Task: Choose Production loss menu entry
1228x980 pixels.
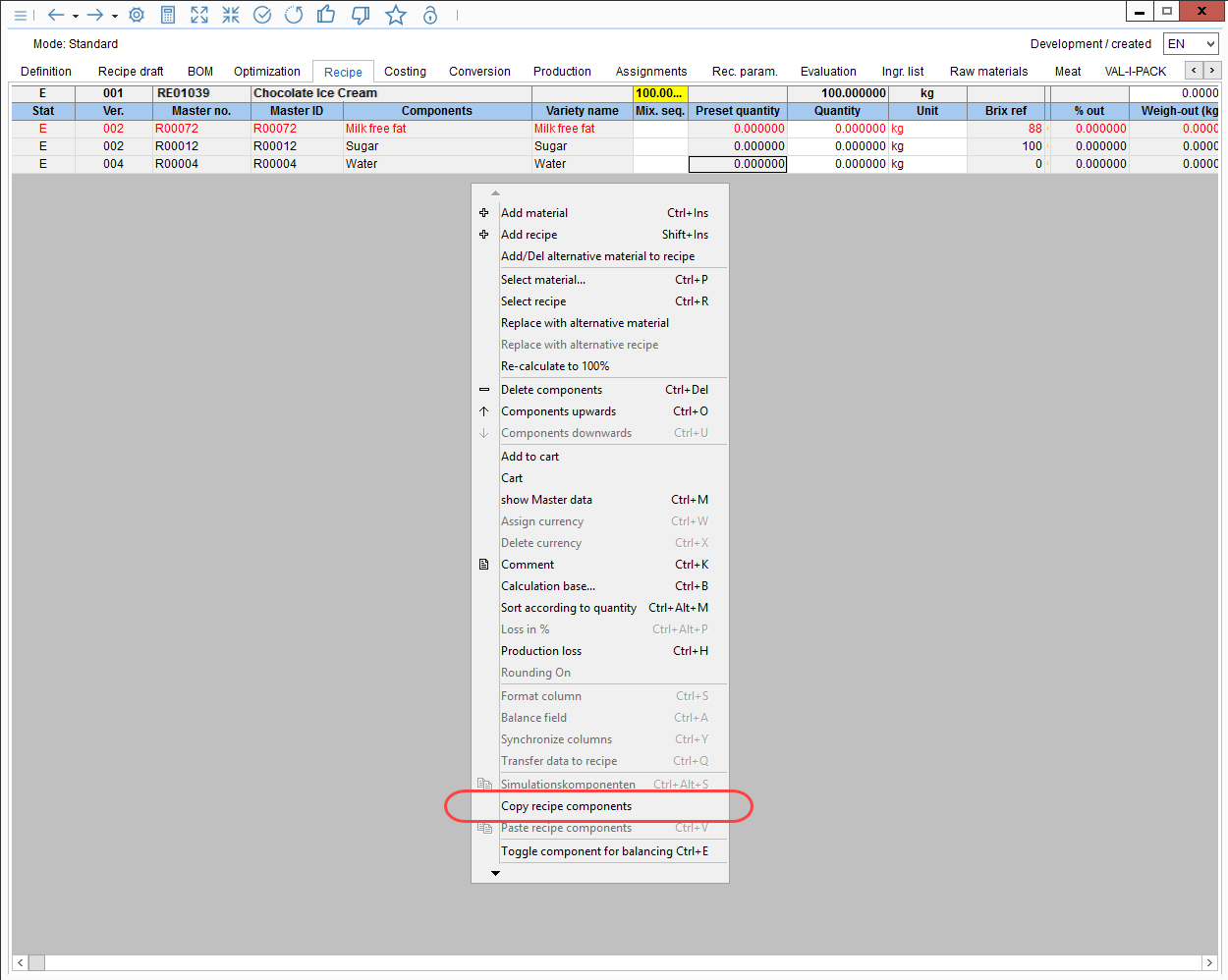Action: pos(600,651)
